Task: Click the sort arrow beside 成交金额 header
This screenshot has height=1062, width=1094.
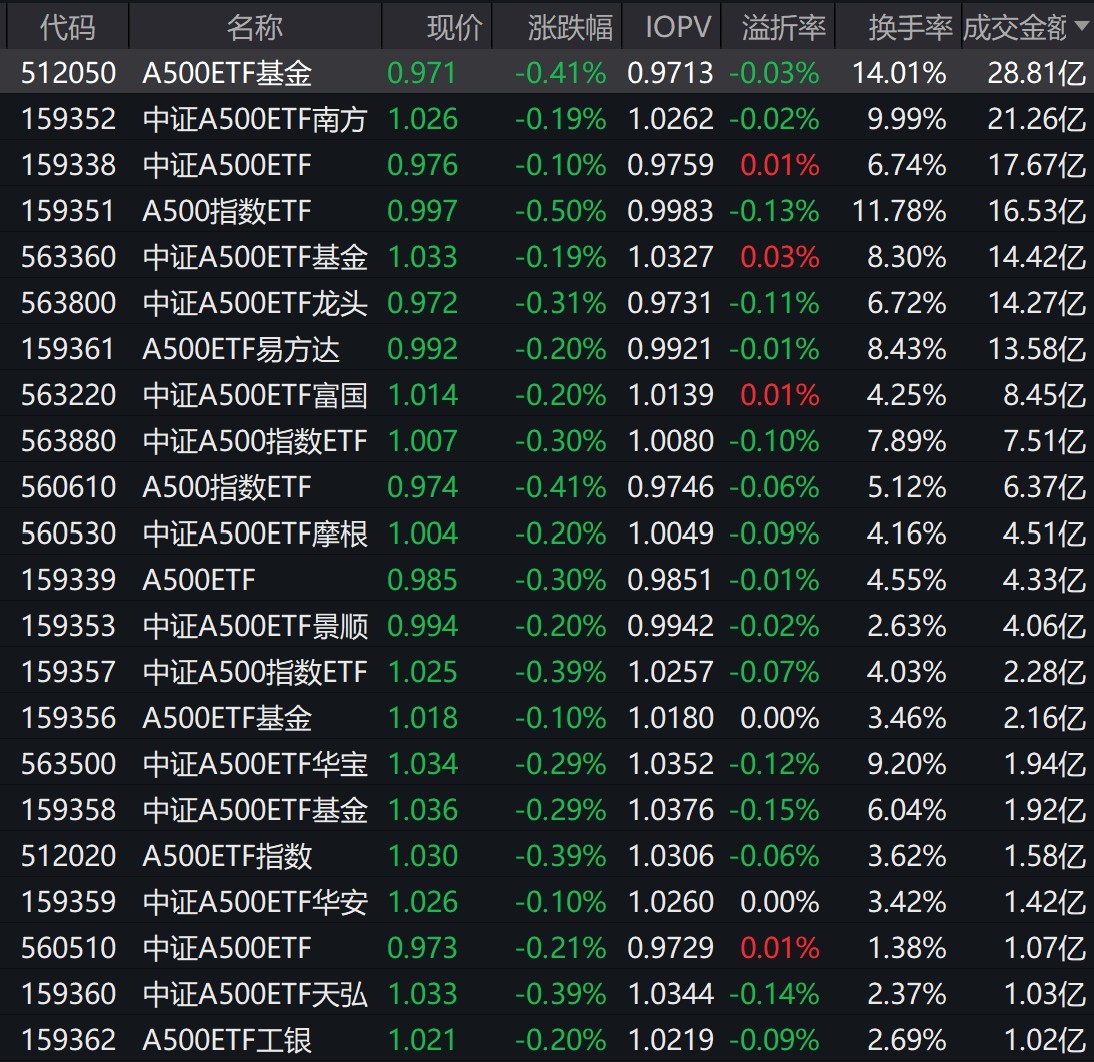Action: pos(1081,28)
